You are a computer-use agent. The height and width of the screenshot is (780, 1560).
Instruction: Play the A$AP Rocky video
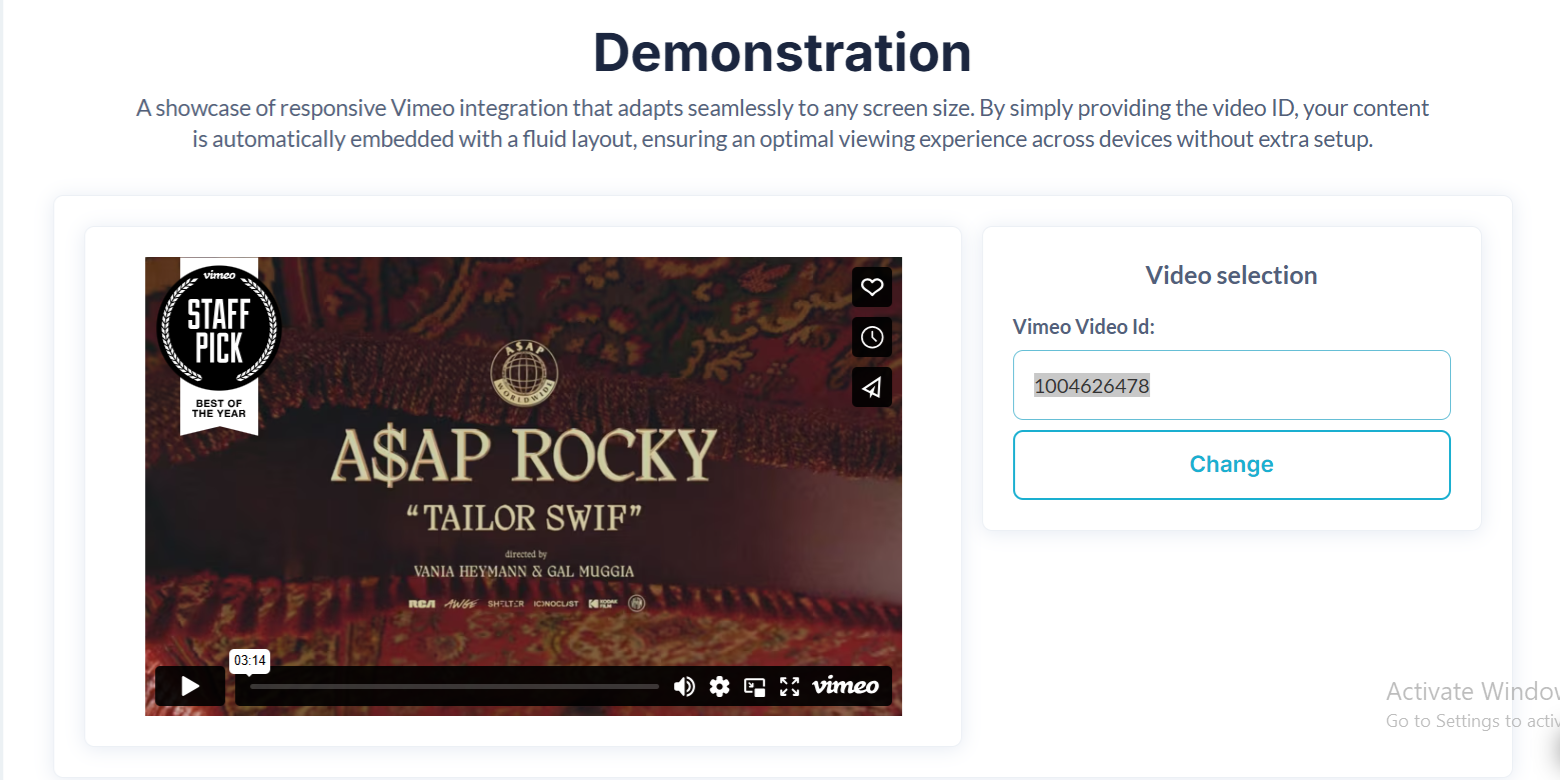(x=190, y=686)
